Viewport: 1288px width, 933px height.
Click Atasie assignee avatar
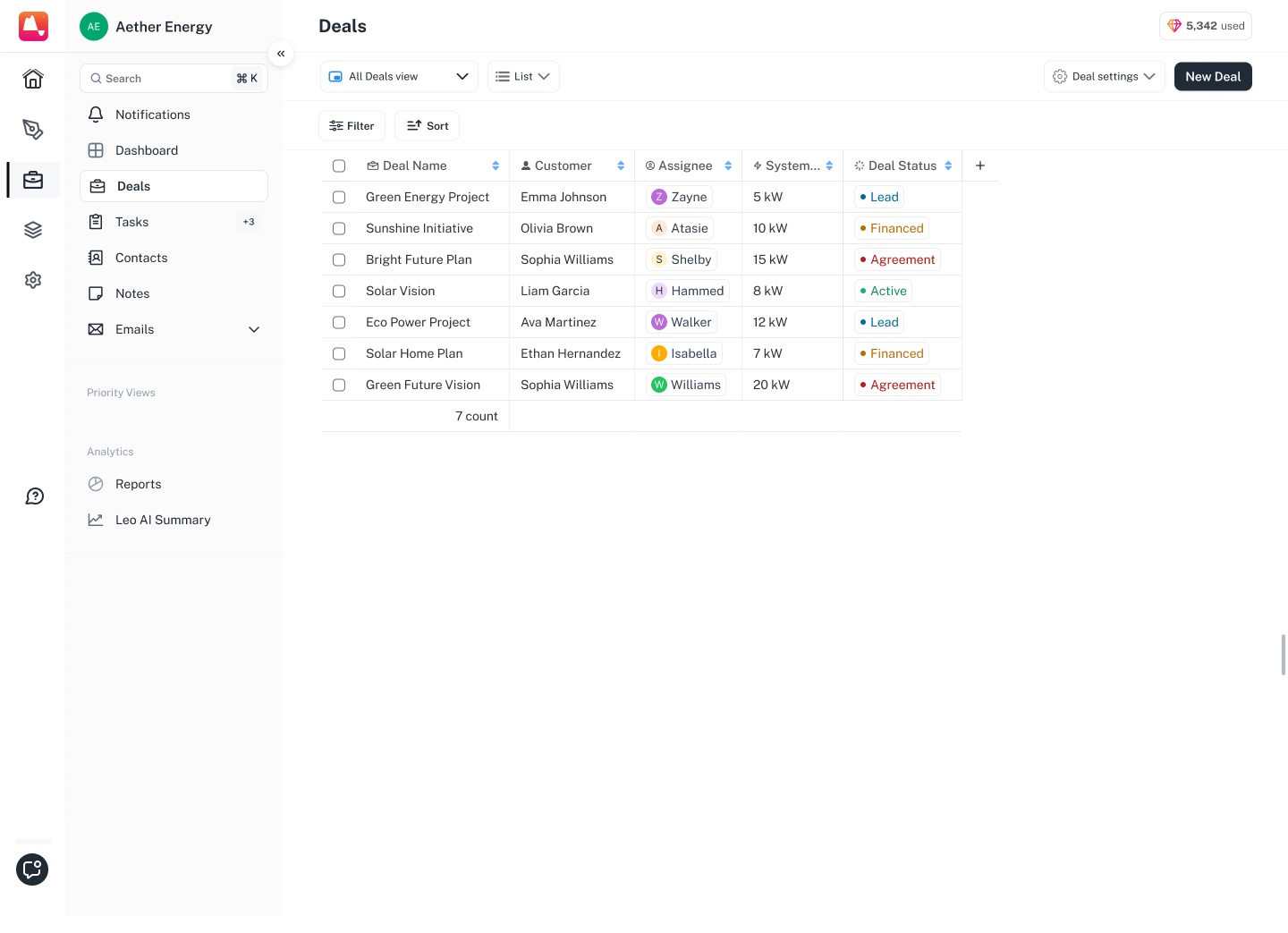659,228
